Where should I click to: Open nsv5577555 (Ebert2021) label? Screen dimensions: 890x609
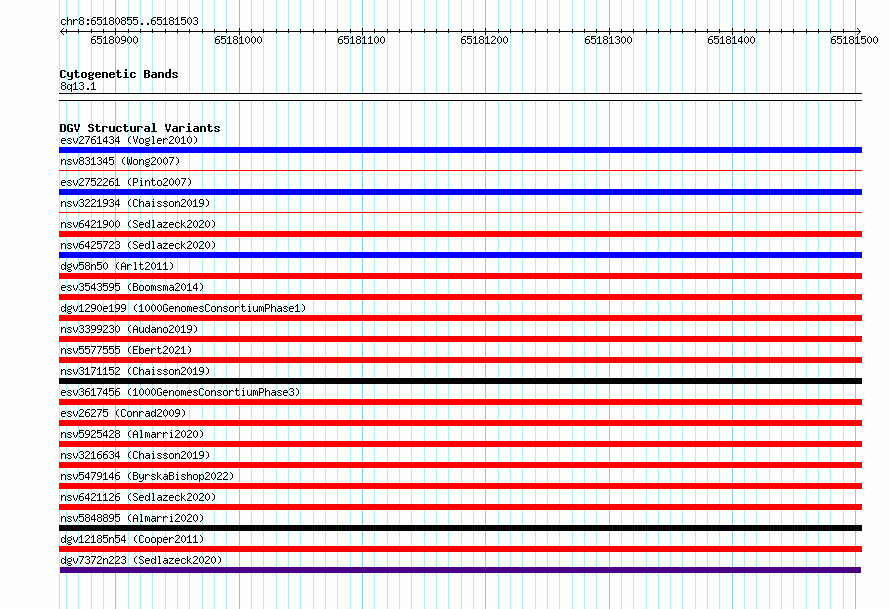pyautogui.click(x=126, y=350)
